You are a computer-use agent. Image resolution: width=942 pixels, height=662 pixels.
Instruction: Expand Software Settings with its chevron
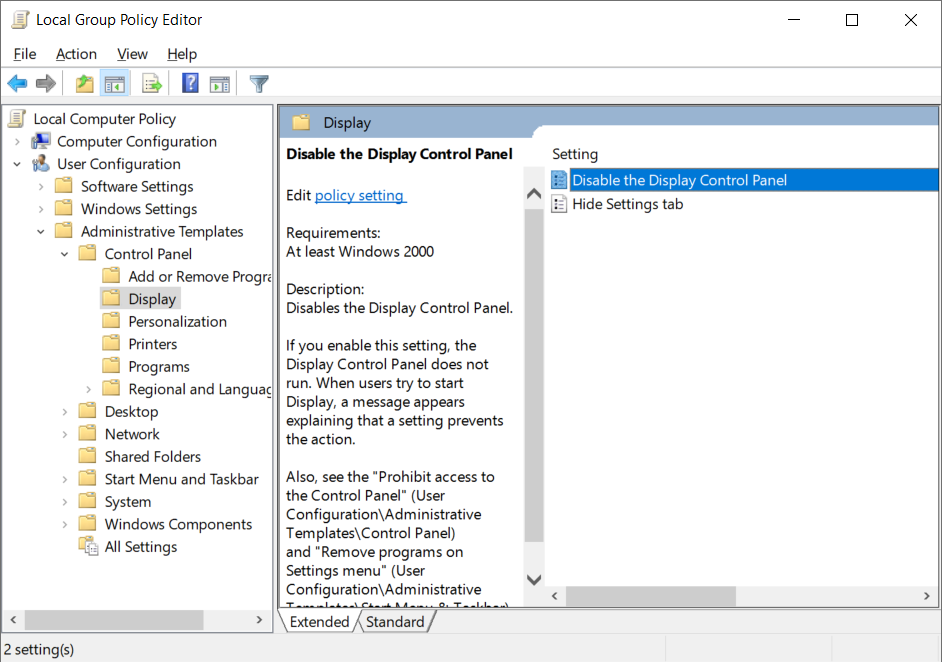41,187
